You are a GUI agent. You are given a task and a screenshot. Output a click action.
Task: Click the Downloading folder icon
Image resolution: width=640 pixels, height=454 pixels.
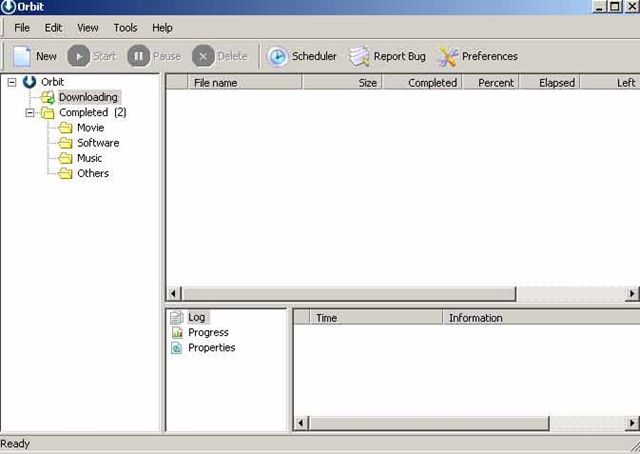(x=48, y=97)
